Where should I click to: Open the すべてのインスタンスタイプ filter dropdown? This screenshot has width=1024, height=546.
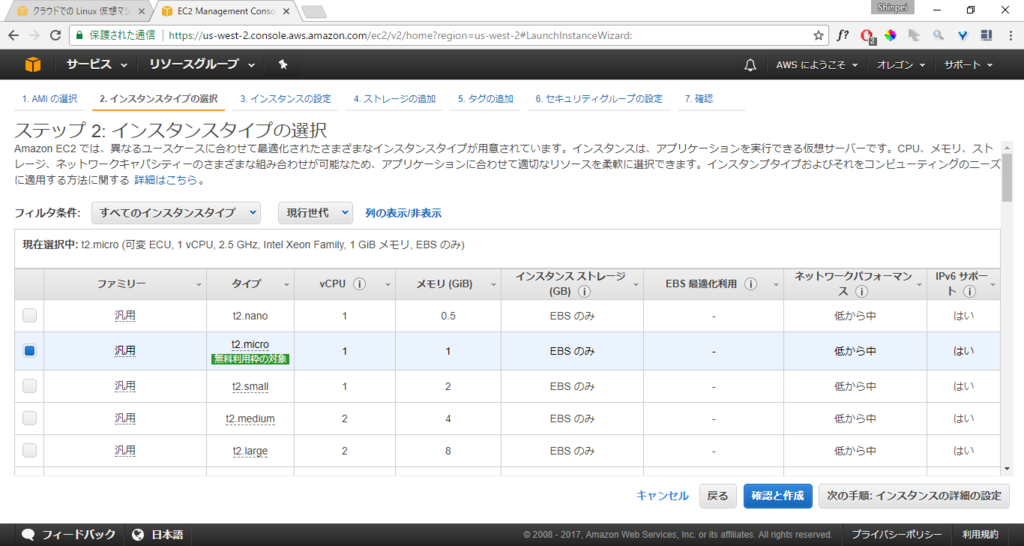(176, 213)
